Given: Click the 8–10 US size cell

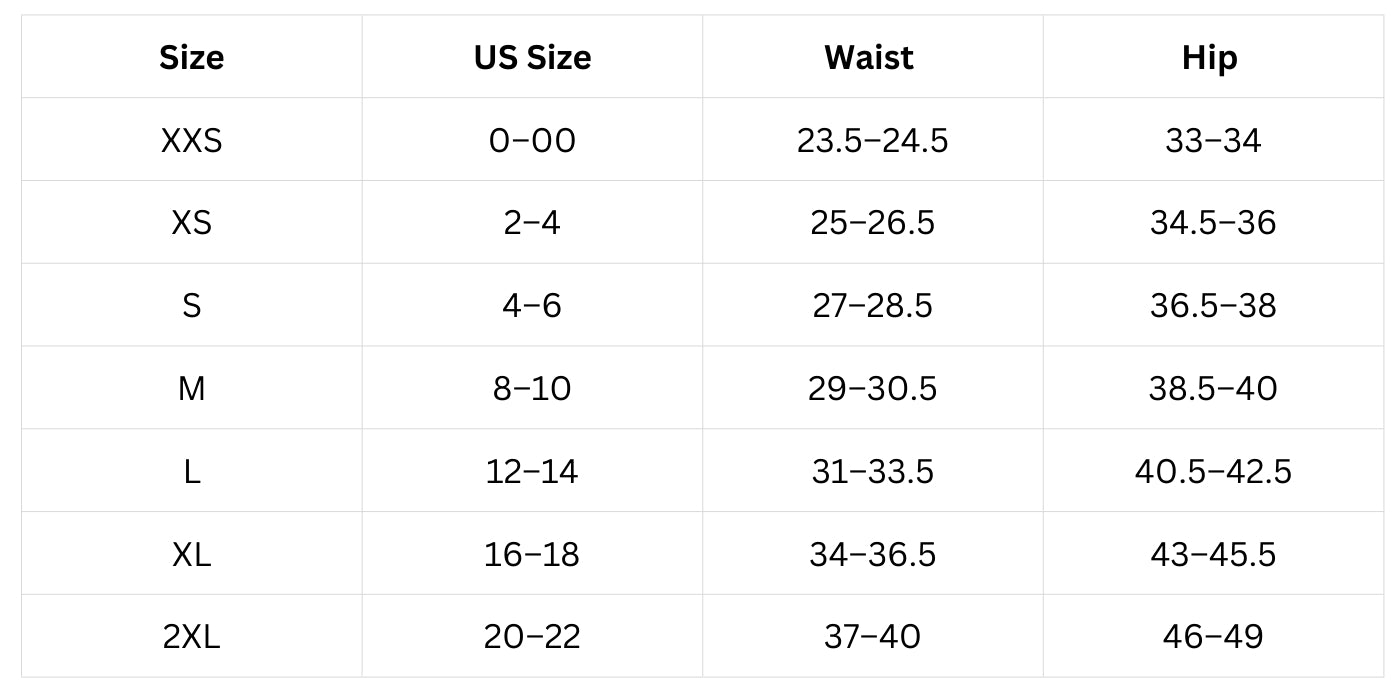Looking at the screenshot, I should (x=532, y=388).
